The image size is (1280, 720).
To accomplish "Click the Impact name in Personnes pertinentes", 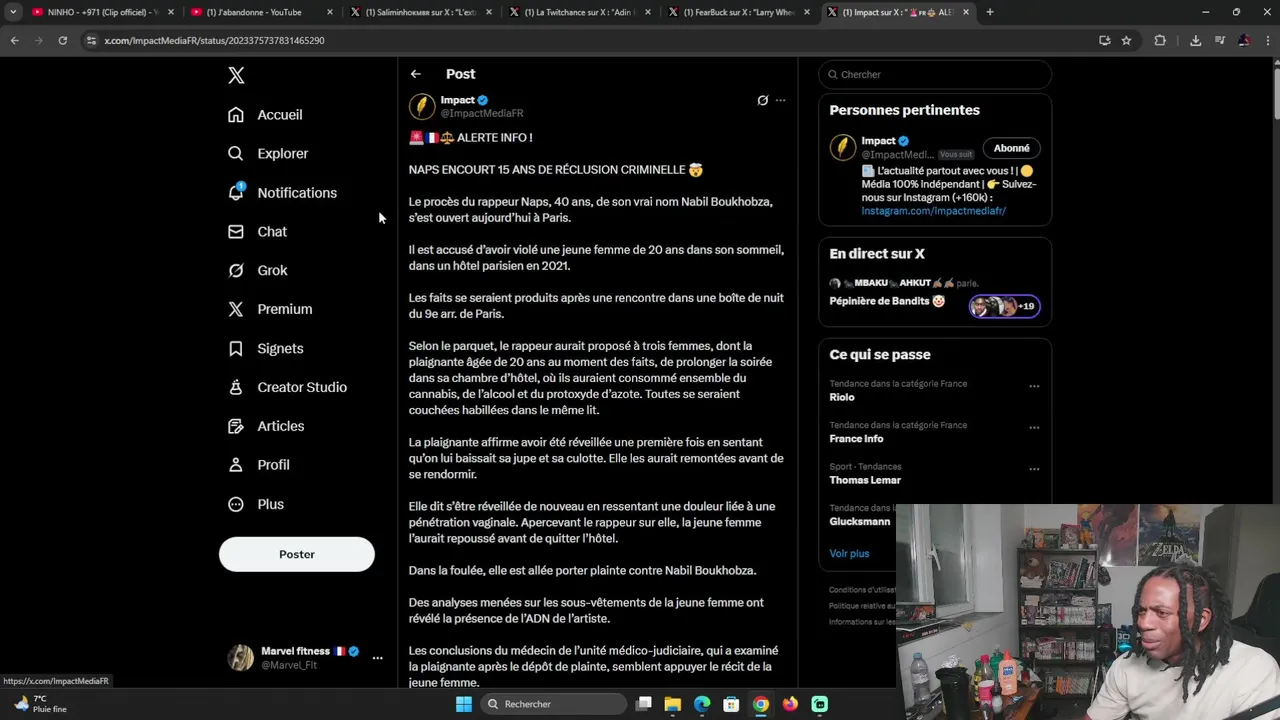I will click(x=879, y=141).
